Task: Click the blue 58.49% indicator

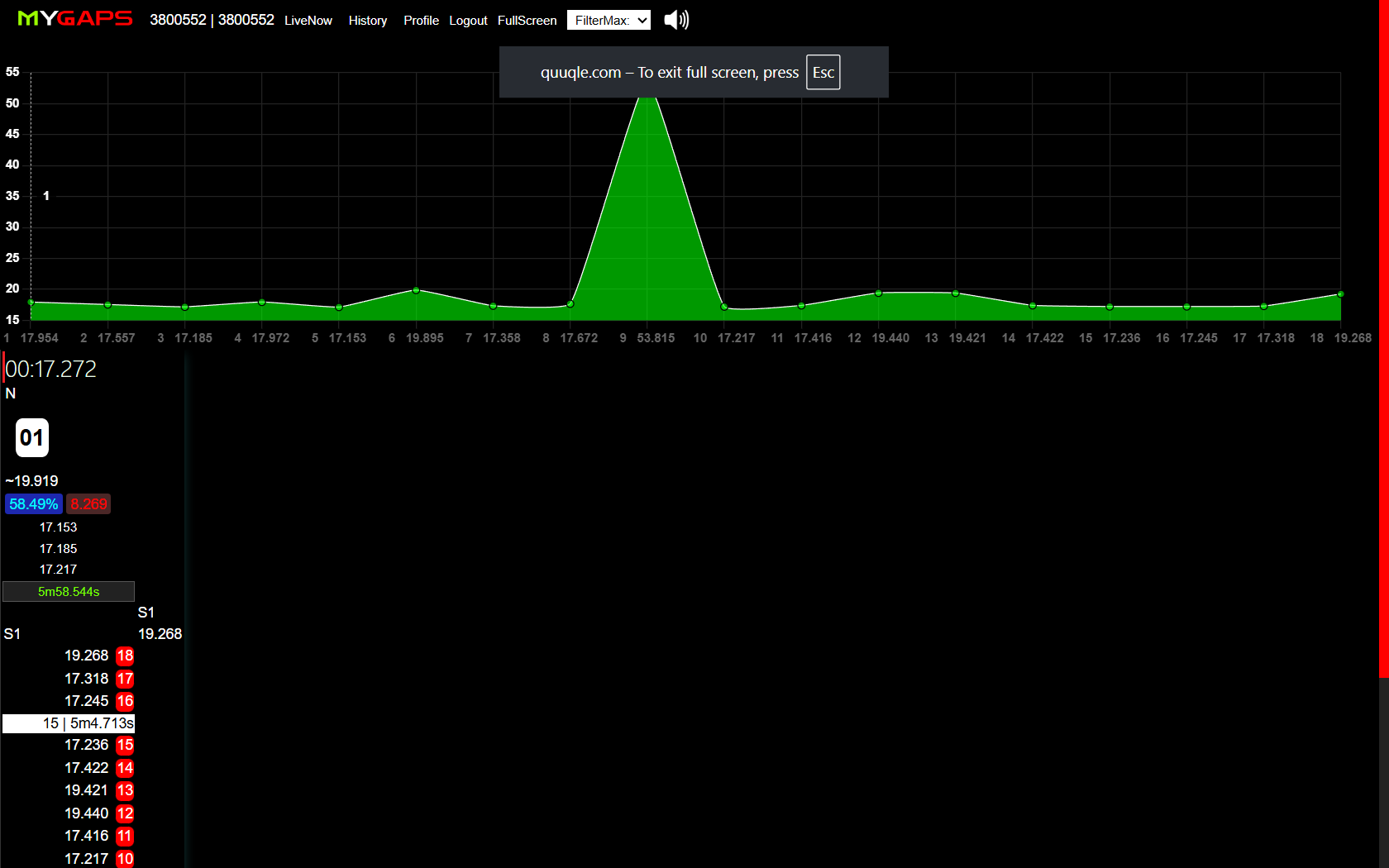Action: [34, 504]
